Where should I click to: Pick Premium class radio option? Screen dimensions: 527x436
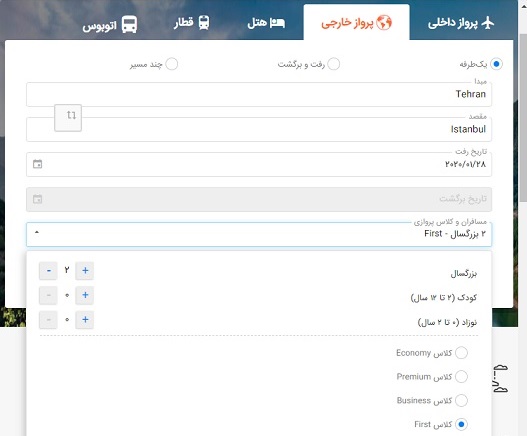[x=461, y=376]
